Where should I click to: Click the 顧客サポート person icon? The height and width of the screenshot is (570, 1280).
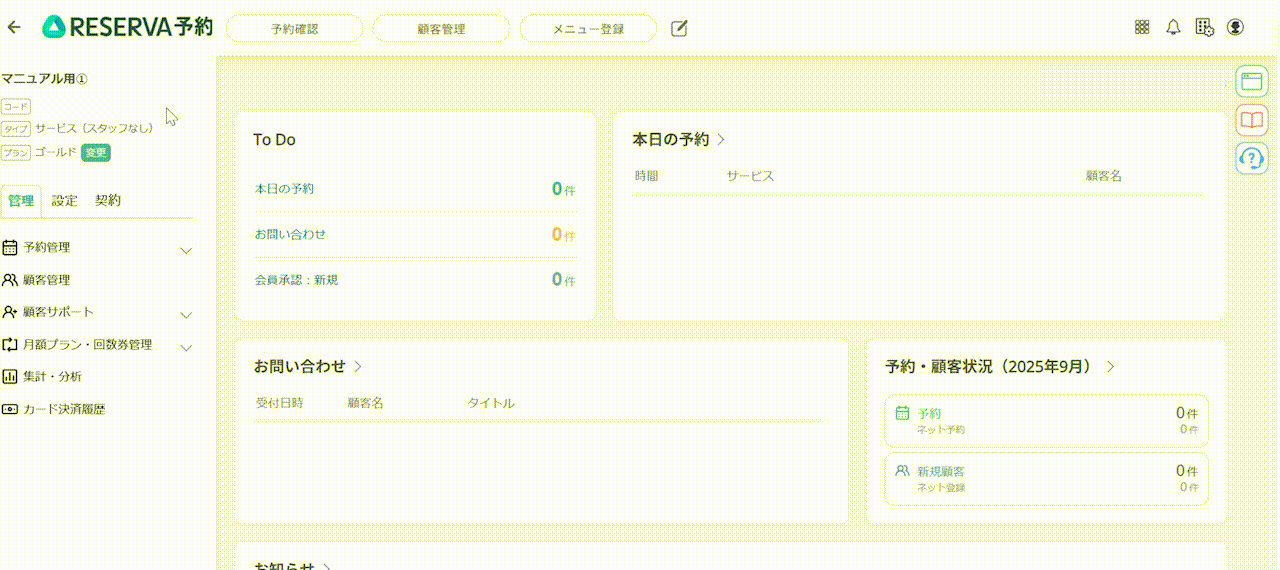[10, 312]
